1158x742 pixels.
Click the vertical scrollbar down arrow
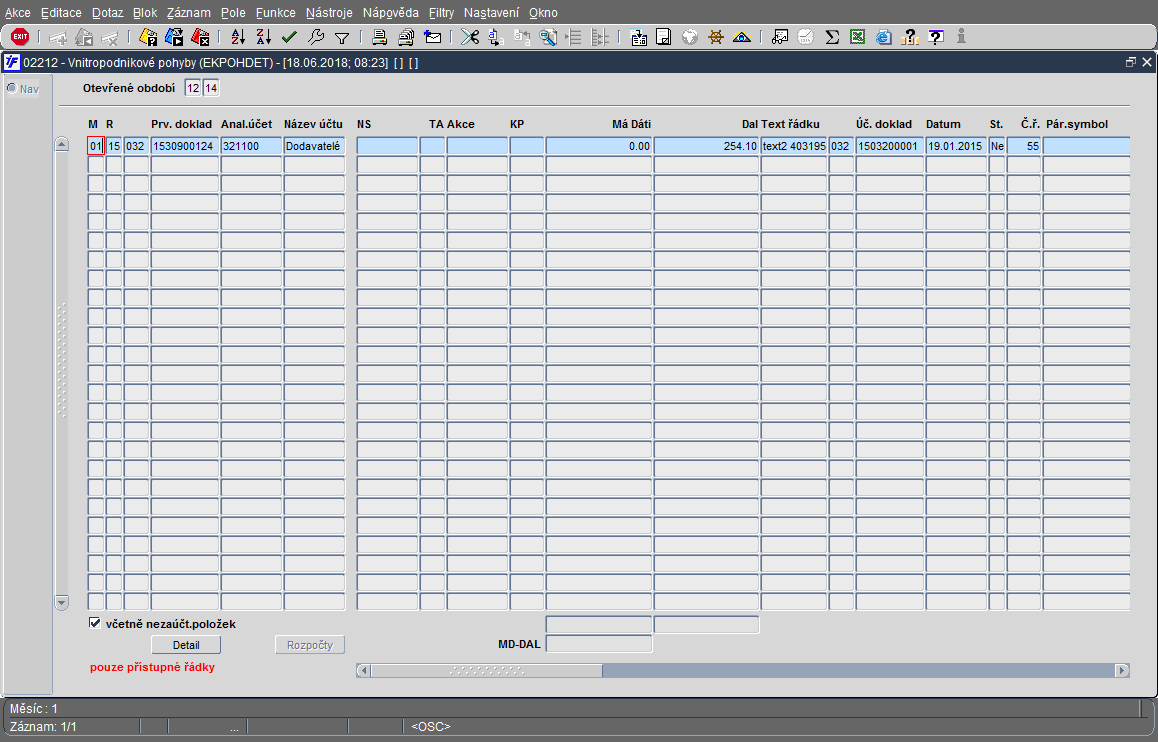click(x=62, y=602)
